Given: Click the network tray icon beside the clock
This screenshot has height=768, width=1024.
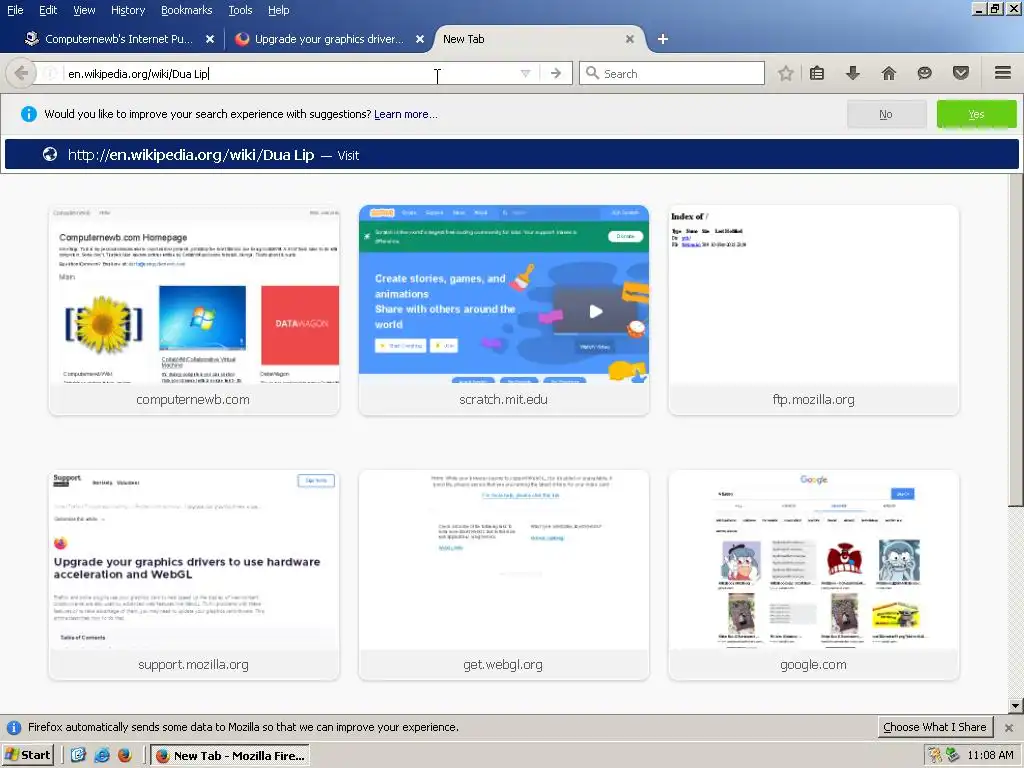Looking at the screenshot, I should (x=953, y=755).
